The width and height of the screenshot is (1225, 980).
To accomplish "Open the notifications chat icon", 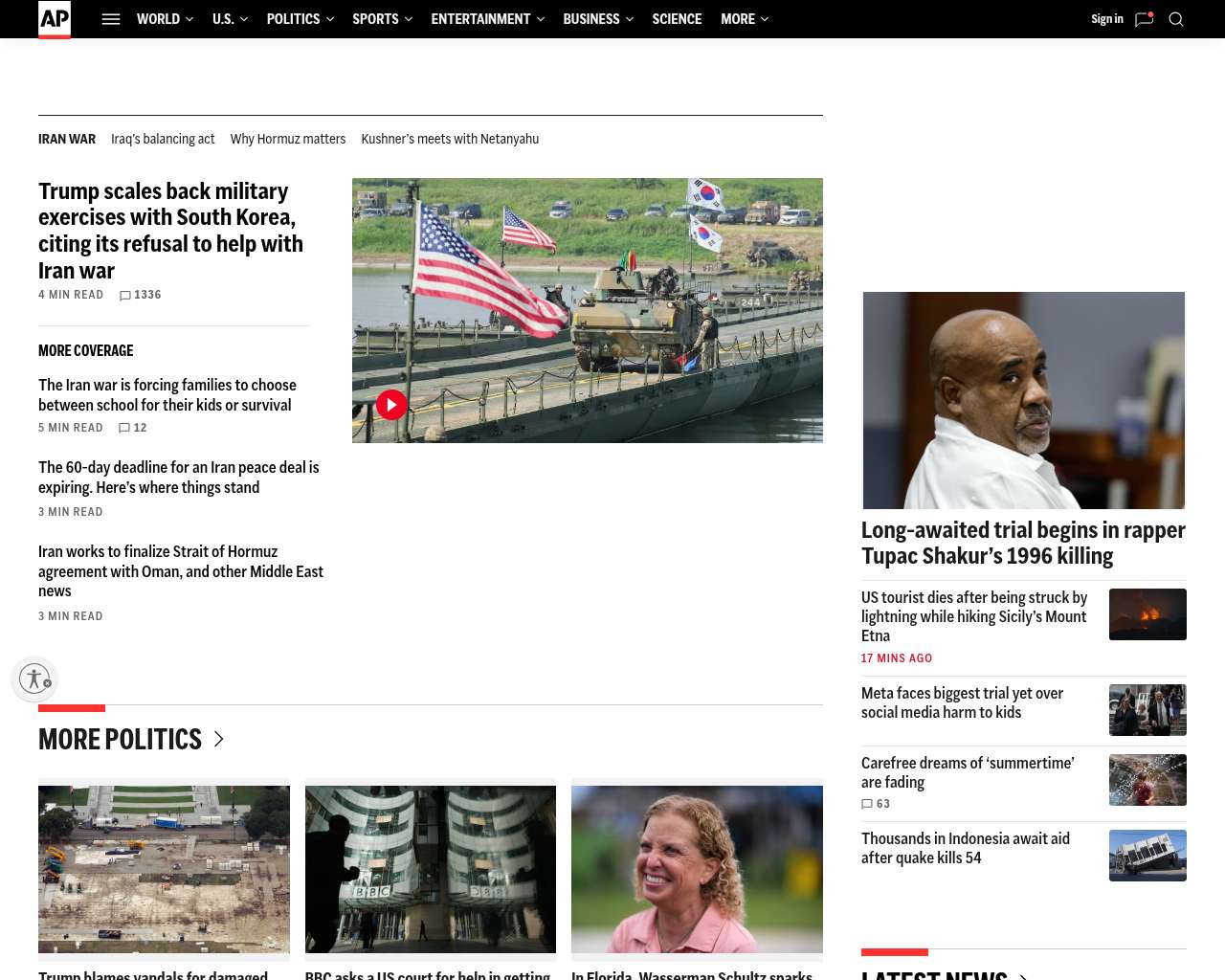I will point(1144,19).
